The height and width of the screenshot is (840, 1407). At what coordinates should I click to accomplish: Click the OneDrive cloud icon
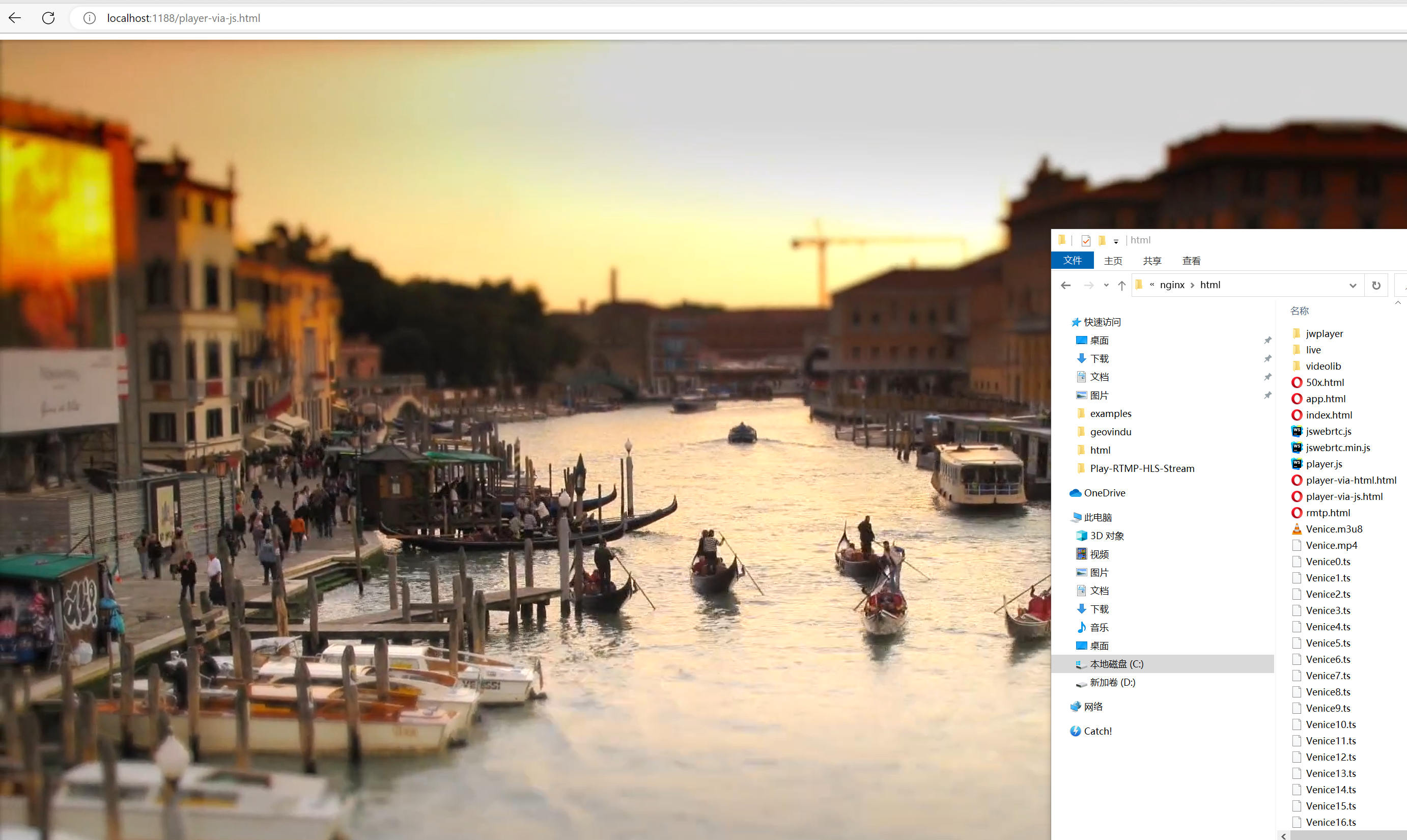click(1075, 493)
